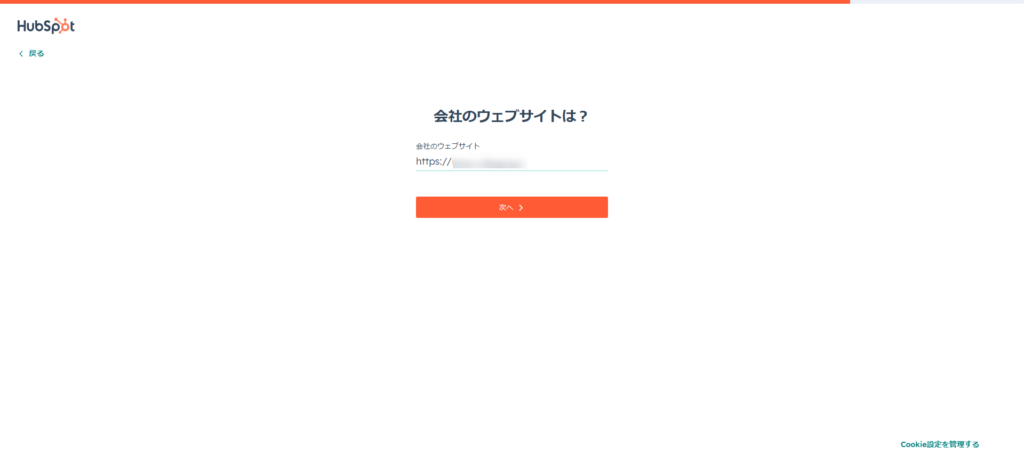The height and width of the screenshot is (463, 1024).
Task: Click empty end of website input field
Action: pos(567,161)
